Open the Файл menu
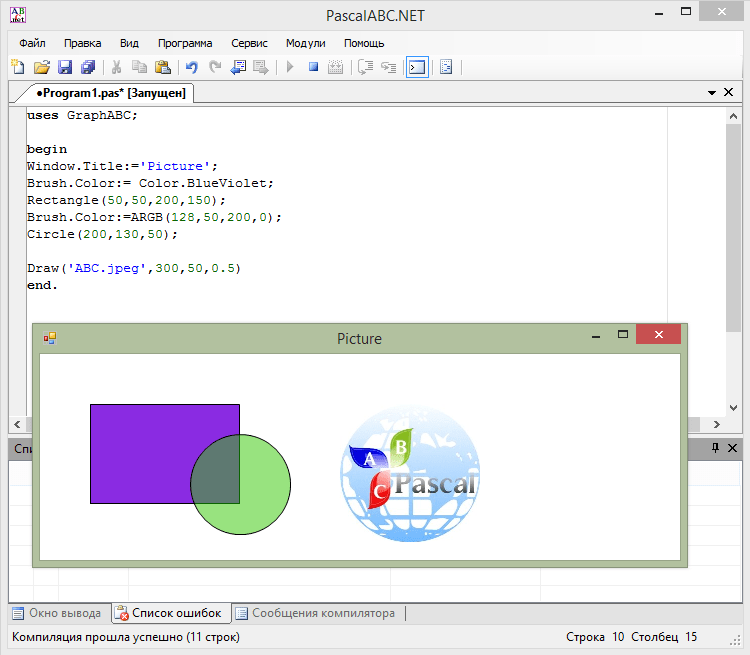750x655 pixels. (x=32, y=43)
